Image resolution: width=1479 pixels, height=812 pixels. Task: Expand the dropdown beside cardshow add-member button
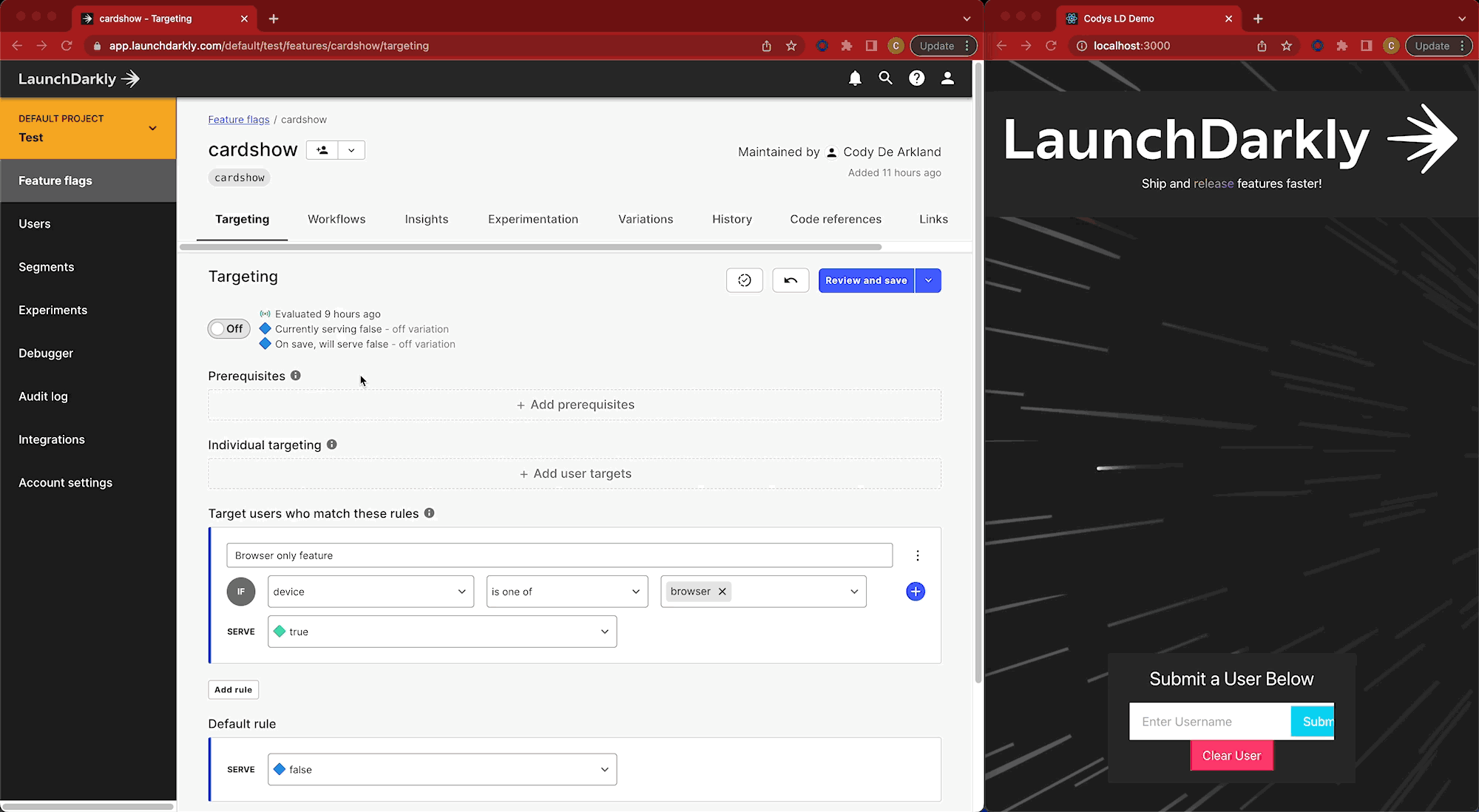351,150
